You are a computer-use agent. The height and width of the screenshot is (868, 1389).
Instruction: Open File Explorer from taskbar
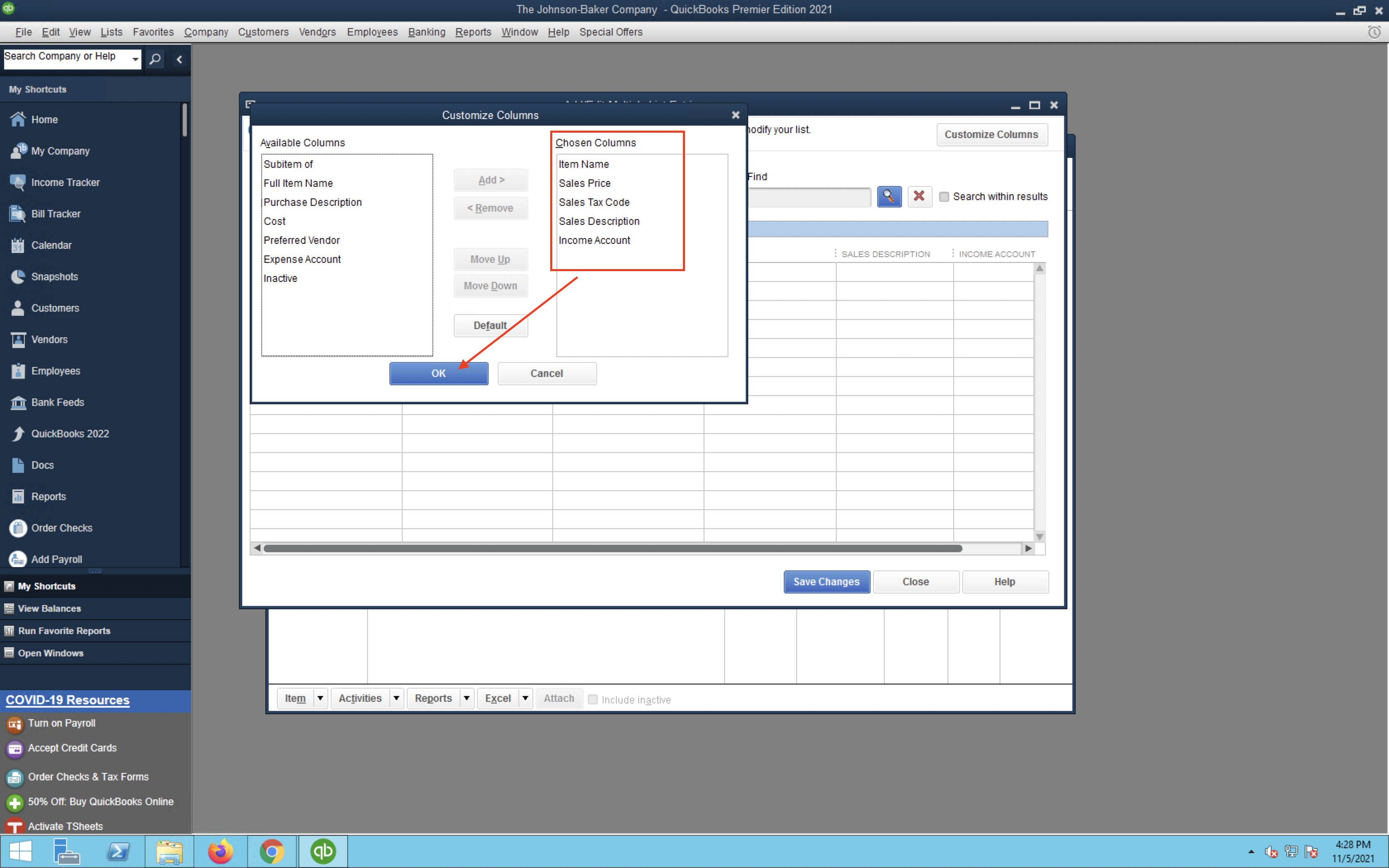pyautogui.click(x=169, y=851)
